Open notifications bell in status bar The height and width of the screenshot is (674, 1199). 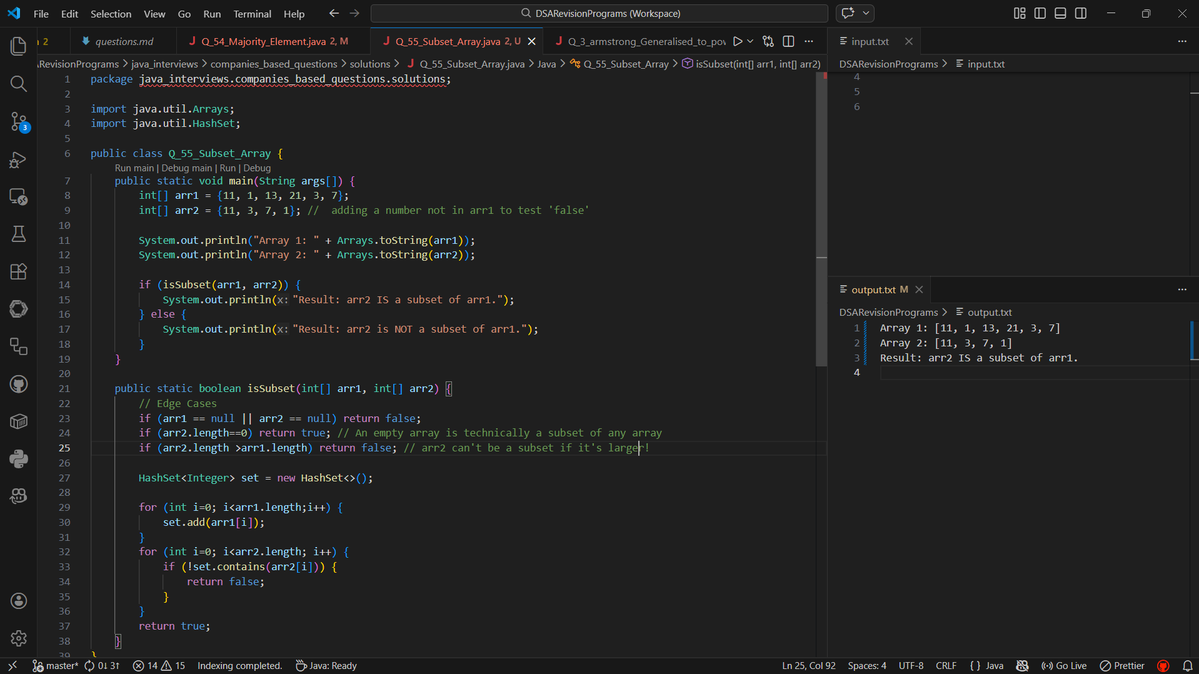click(1187, 666)
